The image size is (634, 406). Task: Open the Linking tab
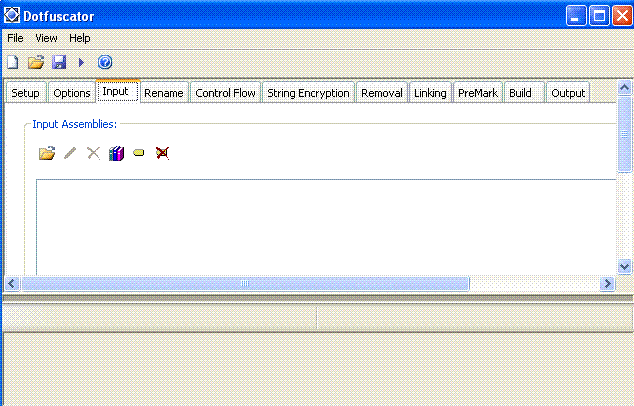click(x=430, y=93)
